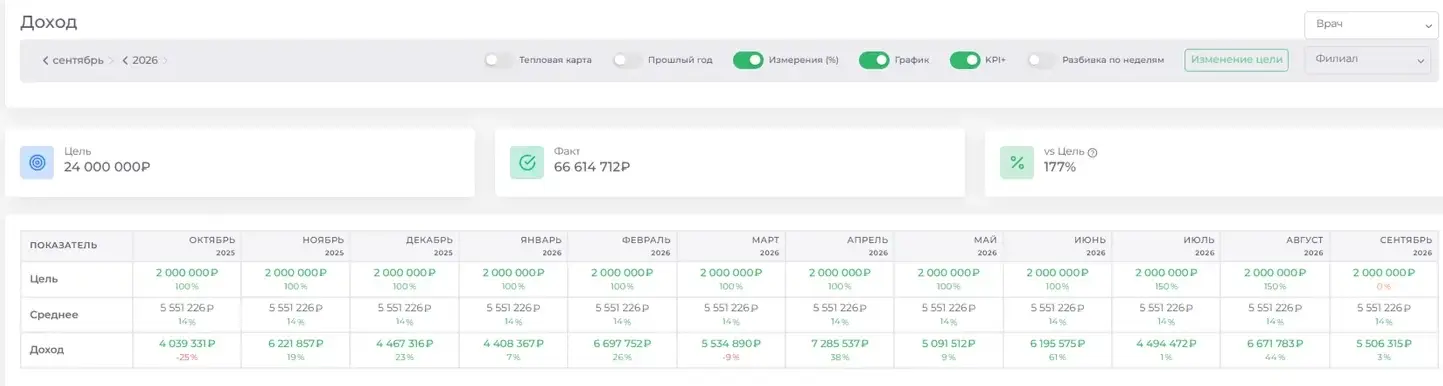The image size is (1443, 386).
Task: Turn on the Прошлый год toggle
Action: [627, 60]
